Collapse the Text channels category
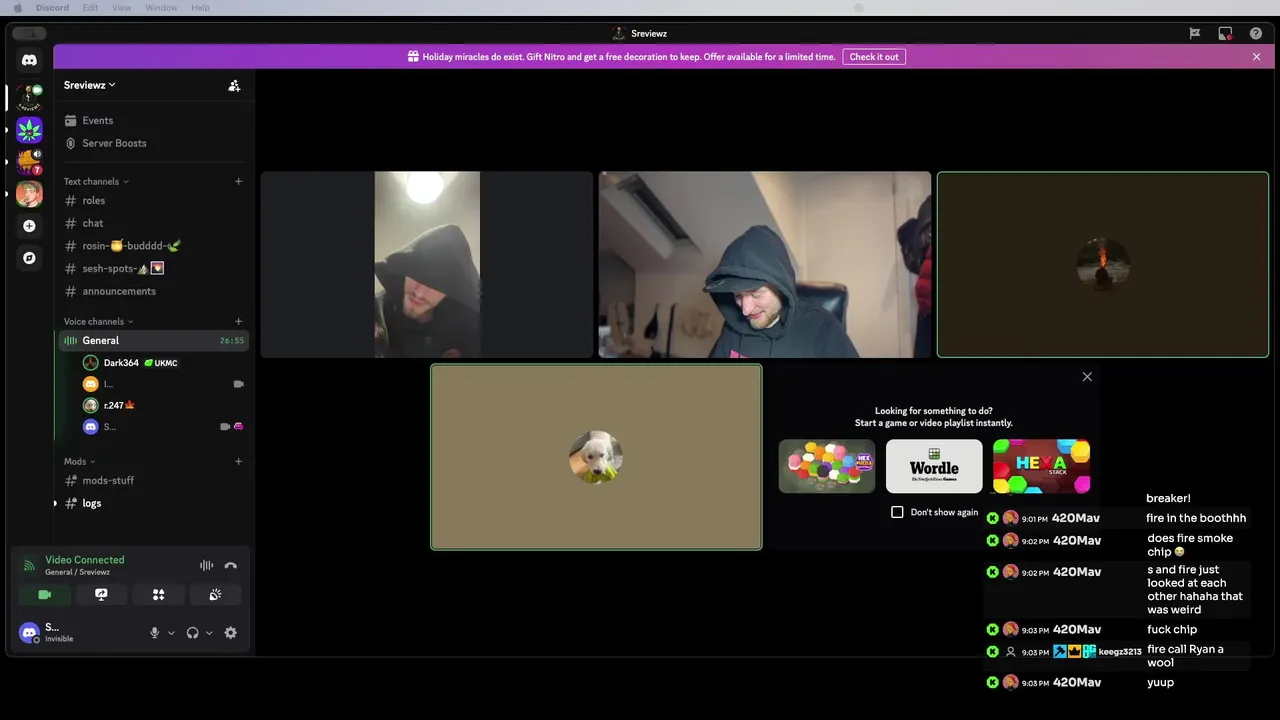 click(x=96, y=181)
